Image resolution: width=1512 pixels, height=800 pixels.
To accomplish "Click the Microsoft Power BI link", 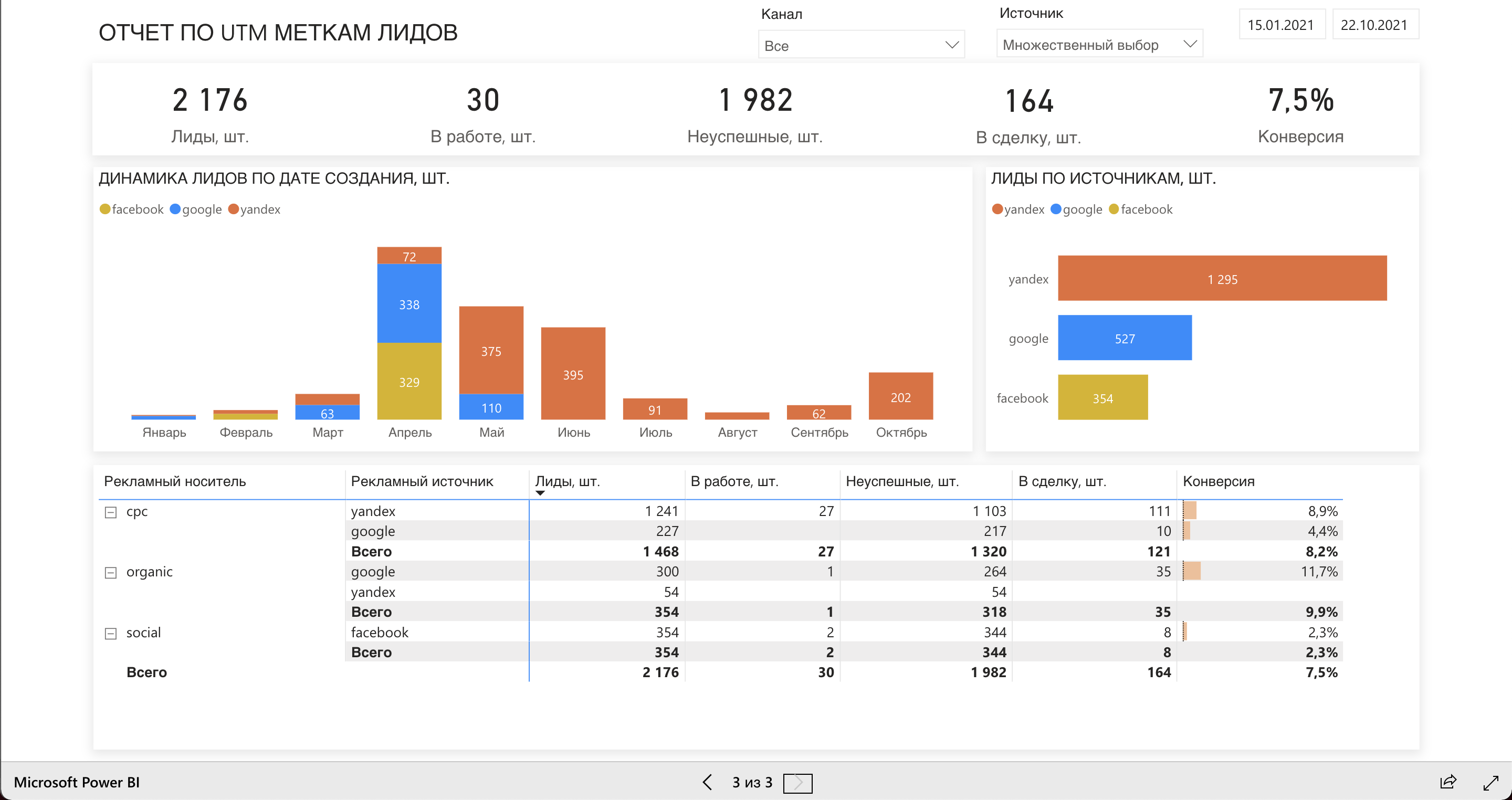I will [76, 782].
